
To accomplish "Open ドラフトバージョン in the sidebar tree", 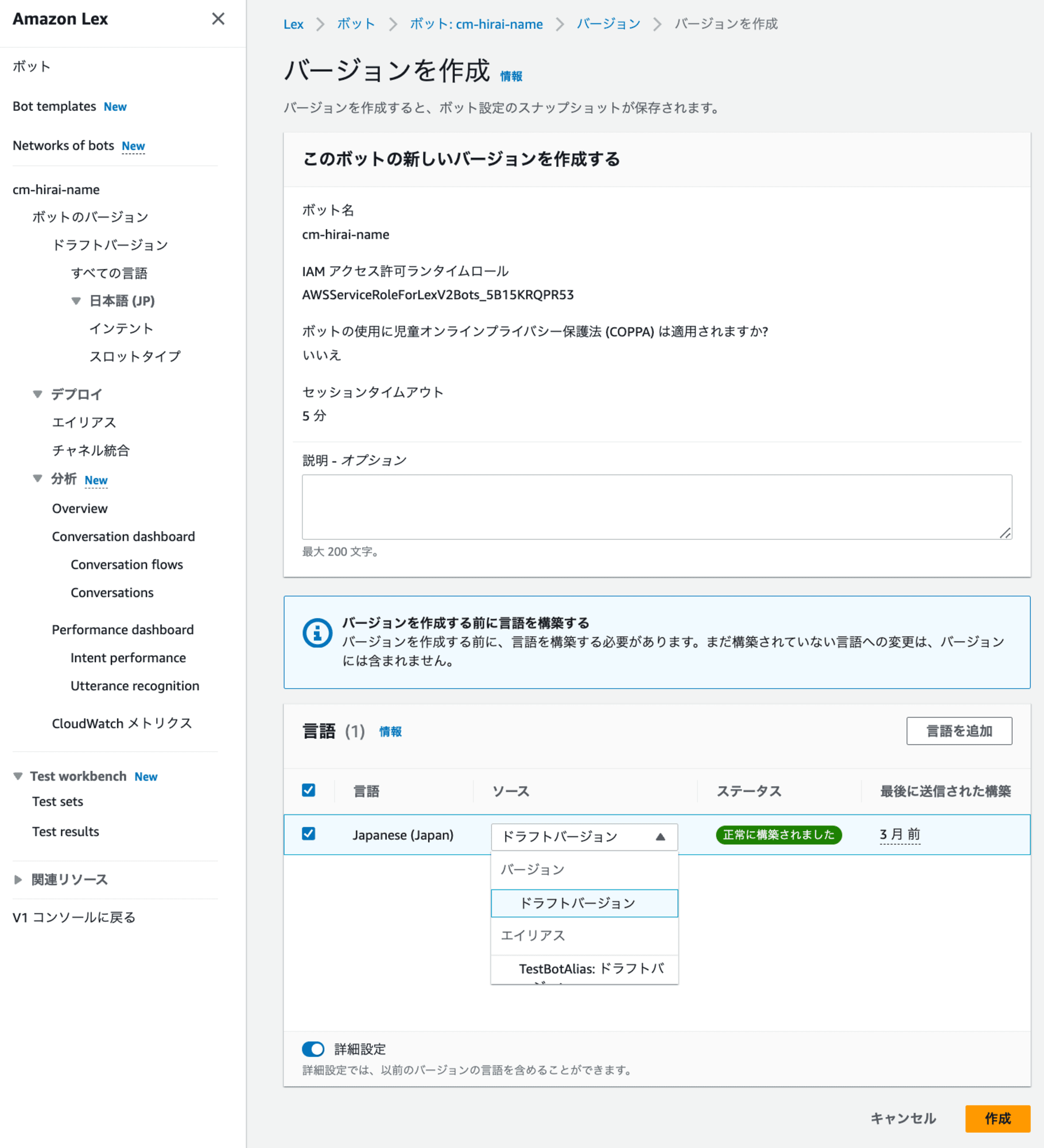I will (110, 245).
